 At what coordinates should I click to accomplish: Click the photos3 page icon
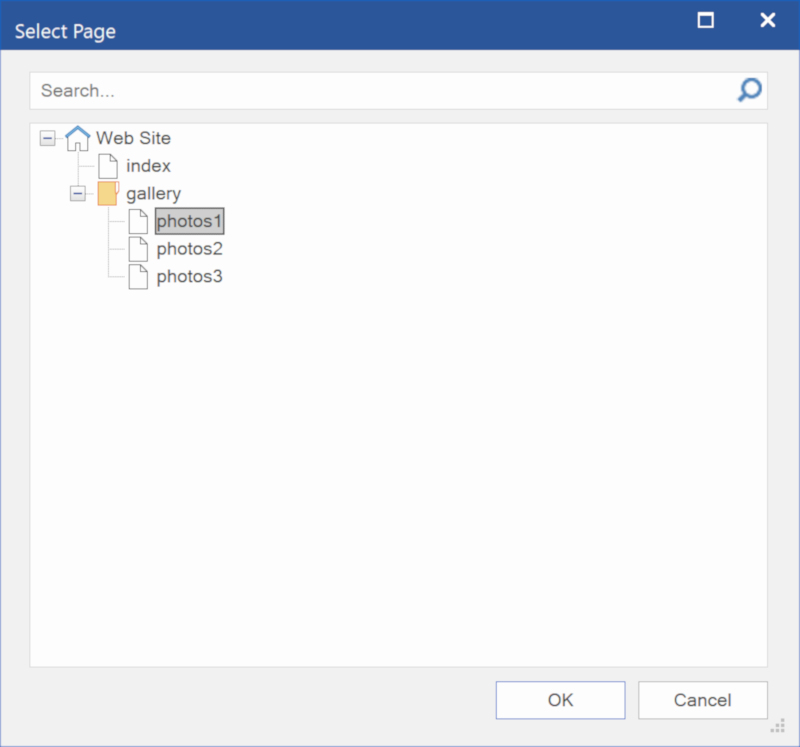[x=138, y=277]
